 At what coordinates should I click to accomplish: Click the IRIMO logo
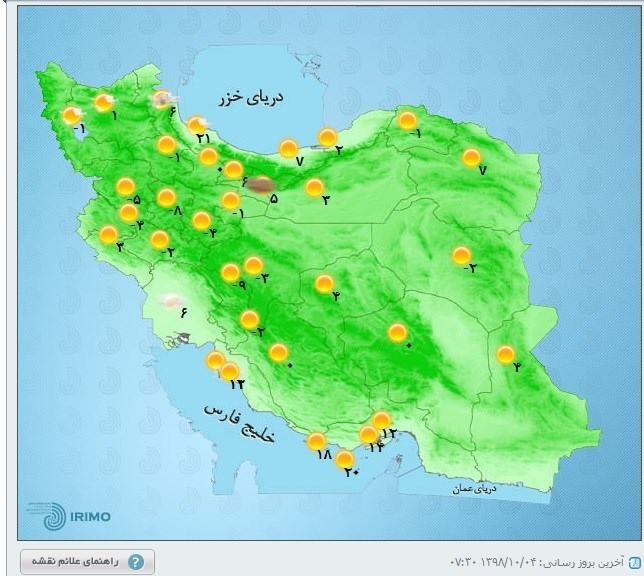tap(70, 515)
